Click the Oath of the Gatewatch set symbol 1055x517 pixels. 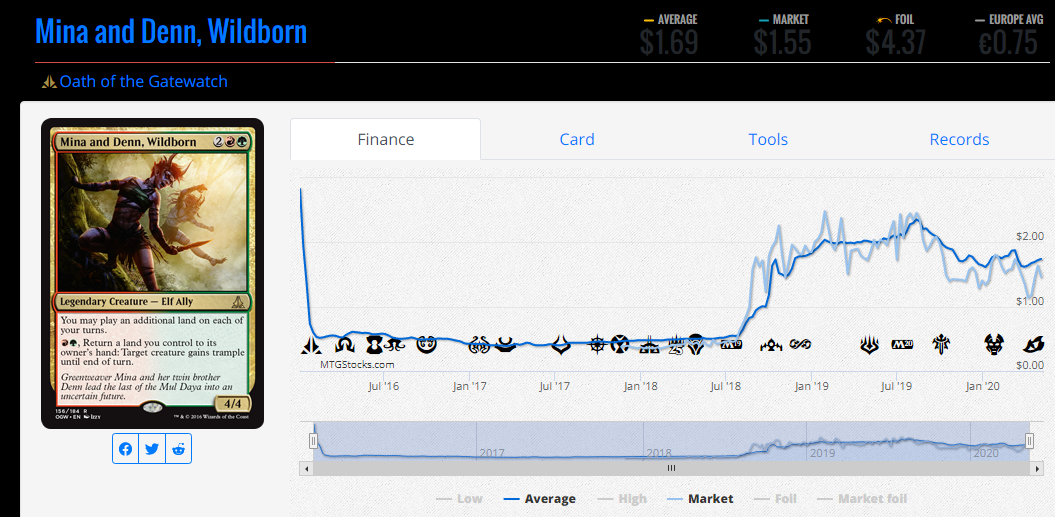pos(48,82)
